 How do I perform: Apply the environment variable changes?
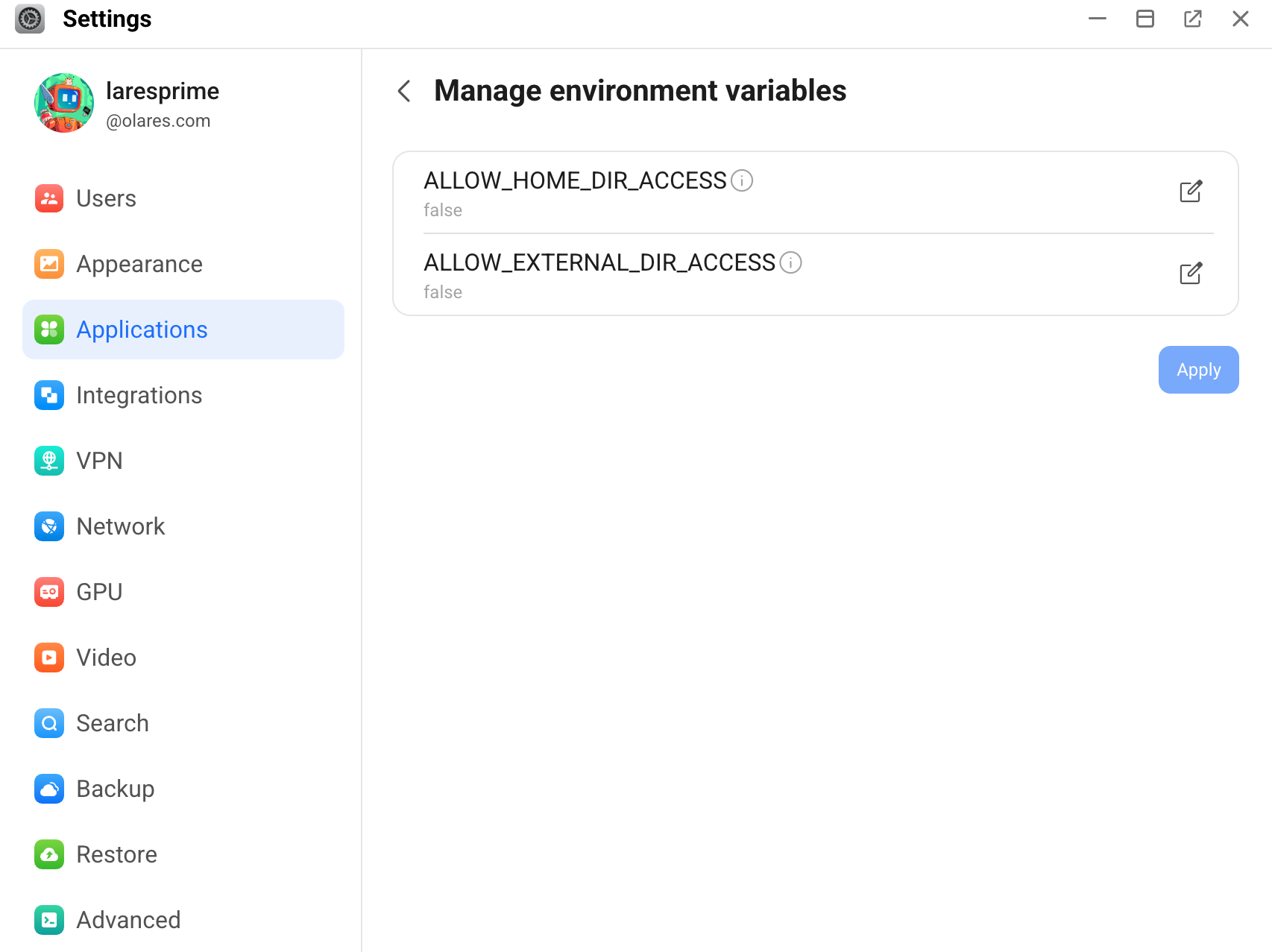(1198, 369)
